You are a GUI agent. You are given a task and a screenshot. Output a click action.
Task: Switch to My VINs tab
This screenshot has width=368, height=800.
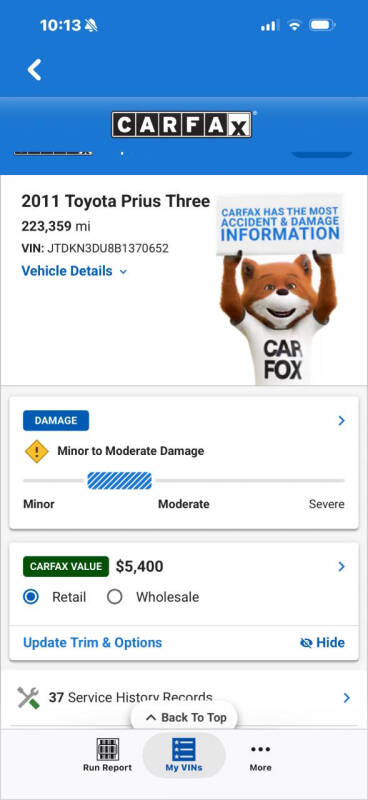(184, 755)
